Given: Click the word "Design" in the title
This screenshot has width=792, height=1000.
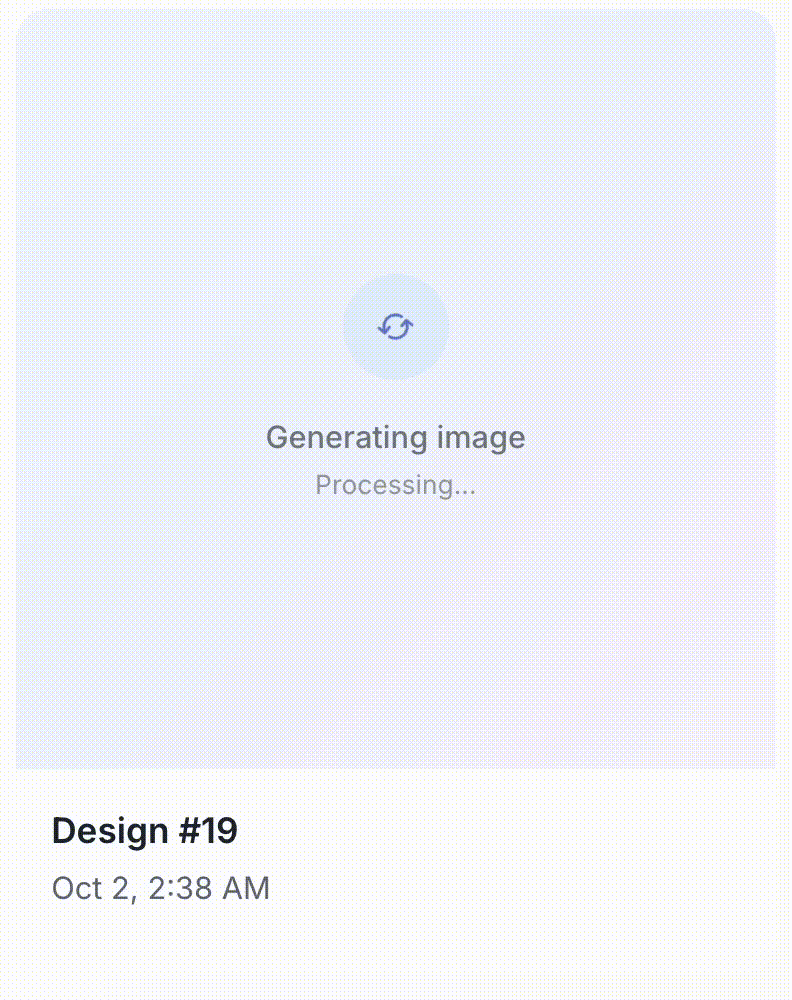Looking at the screenshot, I should click(x=110, y=831).
